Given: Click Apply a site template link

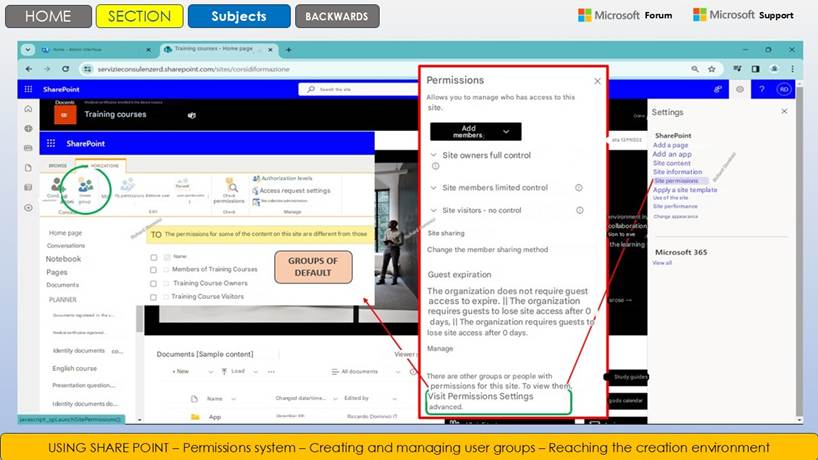Looking at the screenshot, I should point(684,190).
